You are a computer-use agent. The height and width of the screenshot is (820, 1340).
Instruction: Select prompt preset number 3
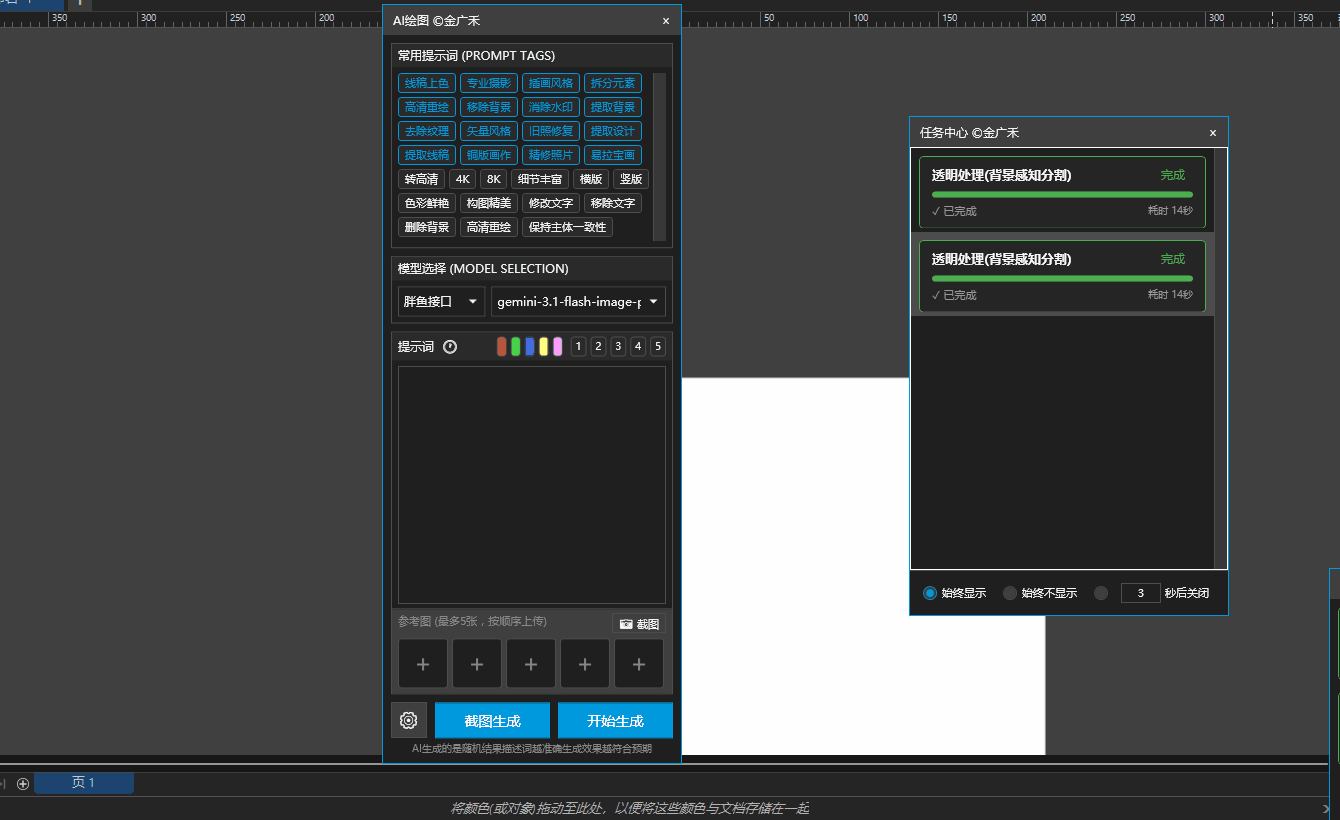click(618, 347)
